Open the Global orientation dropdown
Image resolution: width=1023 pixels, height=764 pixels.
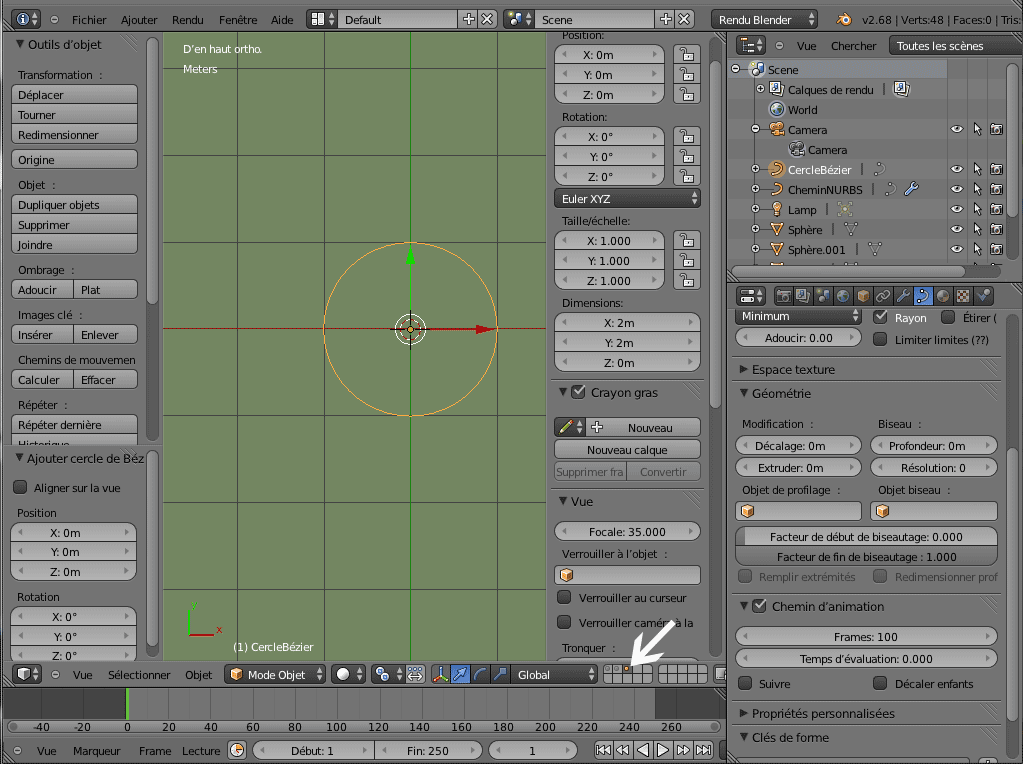click(x=554, y=675)
